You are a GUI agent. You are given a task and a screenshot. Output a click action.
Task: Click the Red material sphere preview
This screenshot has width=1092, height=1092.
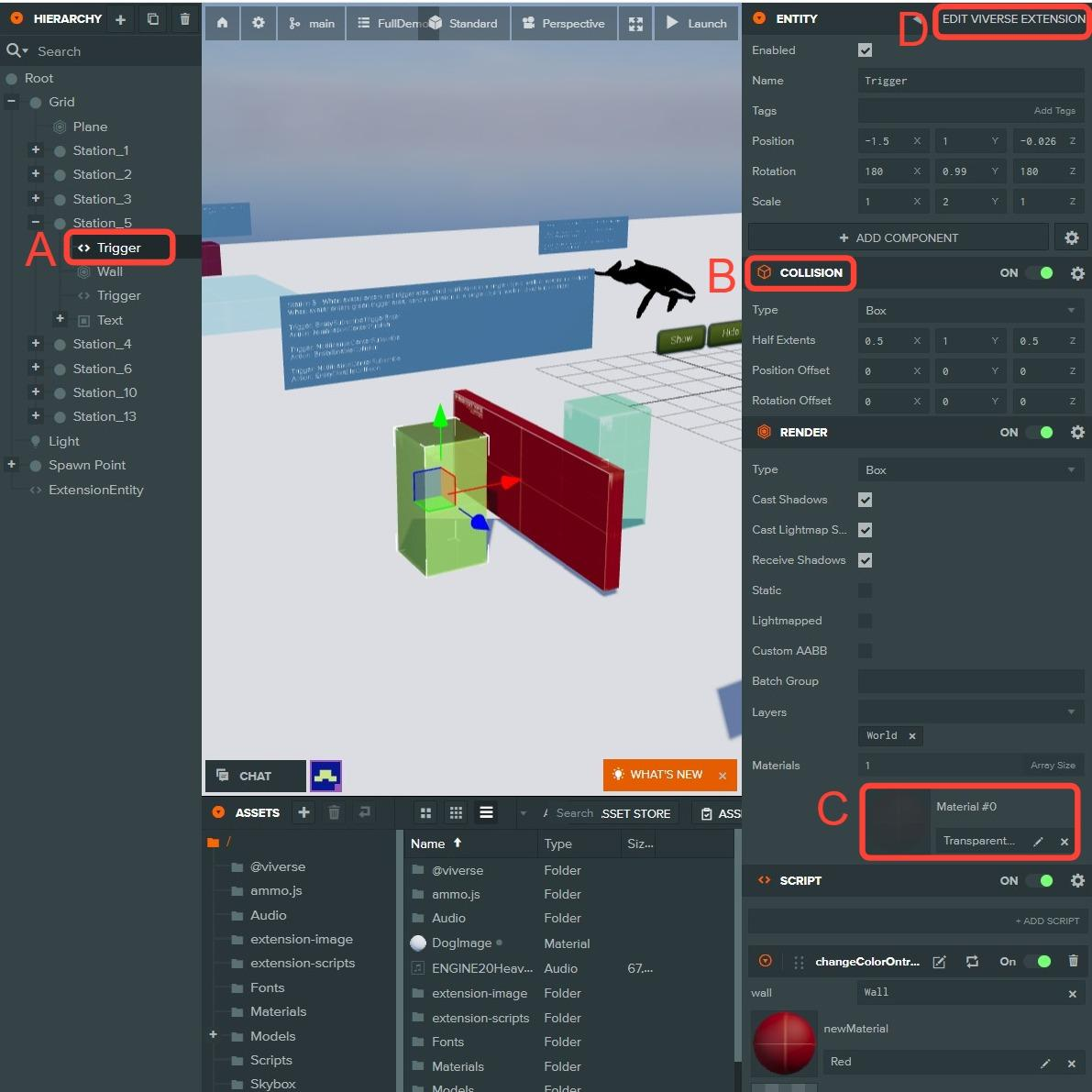tap(784, 1042)
